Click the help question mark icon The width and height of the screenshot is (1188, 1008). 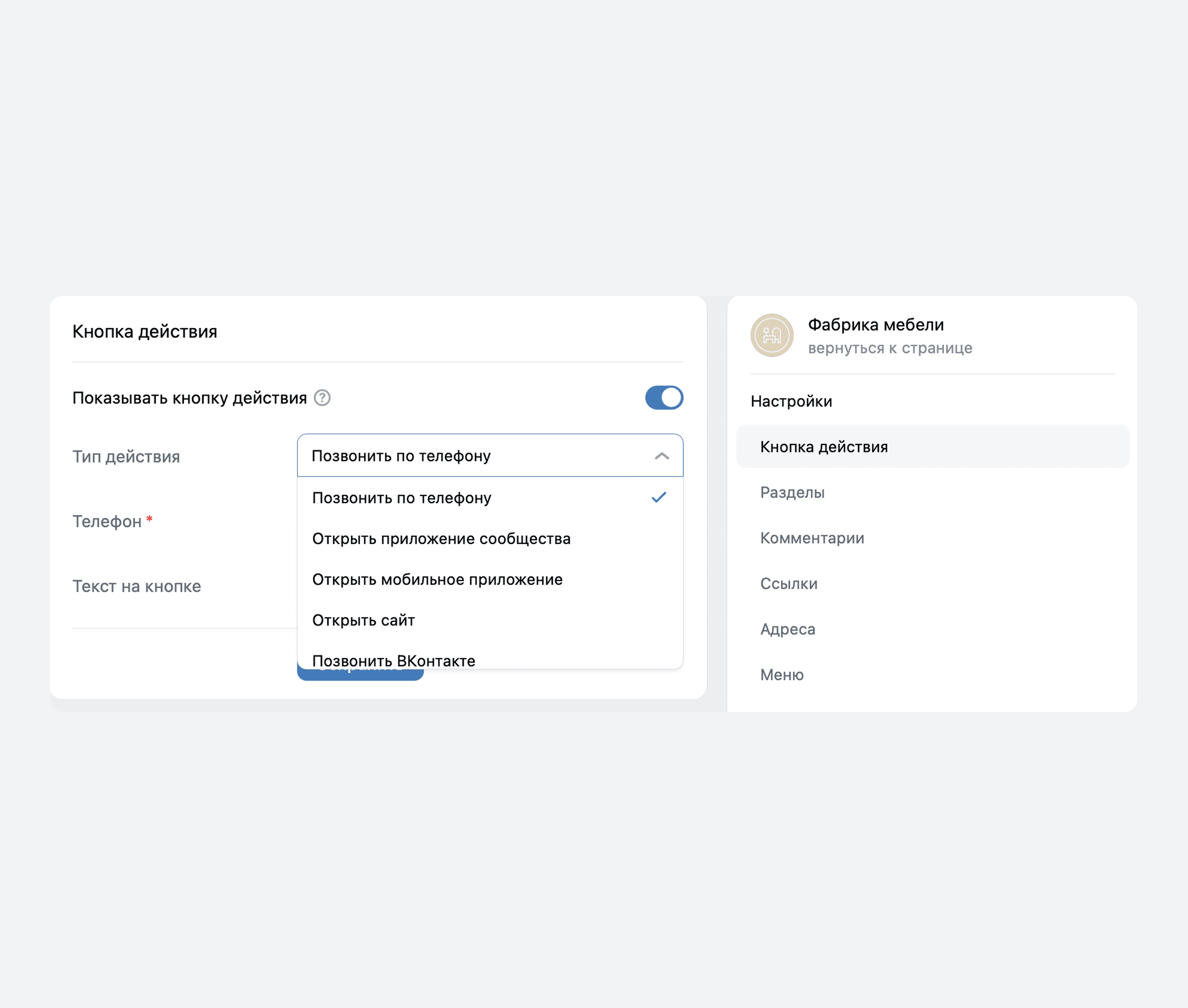click(322, 398)
